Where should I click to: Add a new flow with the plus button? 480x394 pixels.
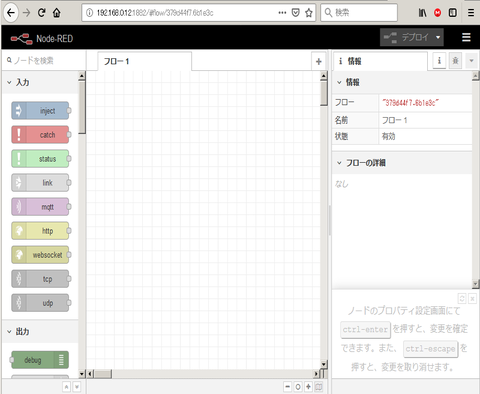click(x=318, y=61)
